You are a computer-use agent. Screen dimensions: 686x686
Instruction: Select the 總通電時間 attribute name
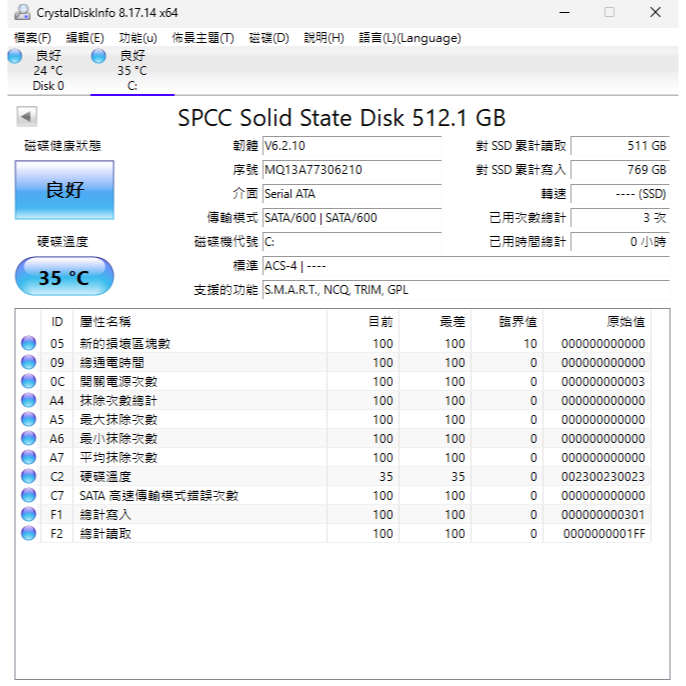112,363
